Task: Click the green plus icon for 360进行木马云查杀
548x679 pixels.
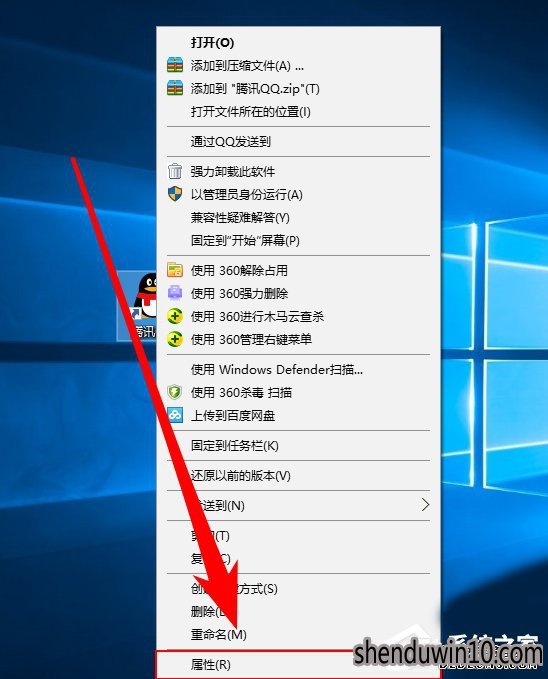Action: point(175,316)
